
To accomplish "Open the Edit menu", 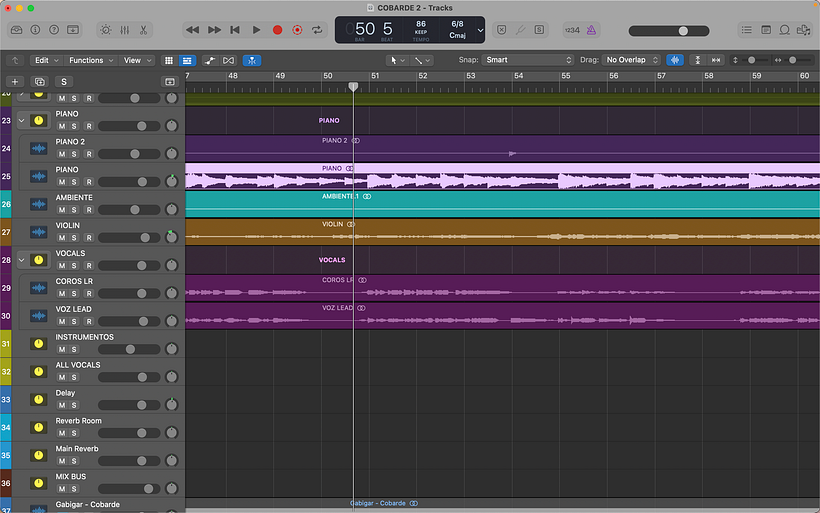I will (x=46, y=60).
